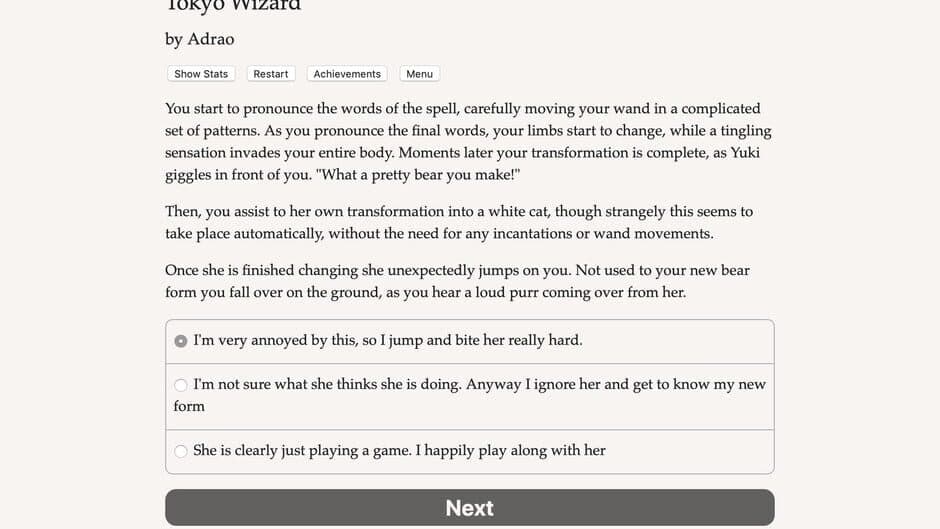Select the 'She is clearly just playing a game' option text
The height and width of the screenshot is (529, 940).
[399, 450]
